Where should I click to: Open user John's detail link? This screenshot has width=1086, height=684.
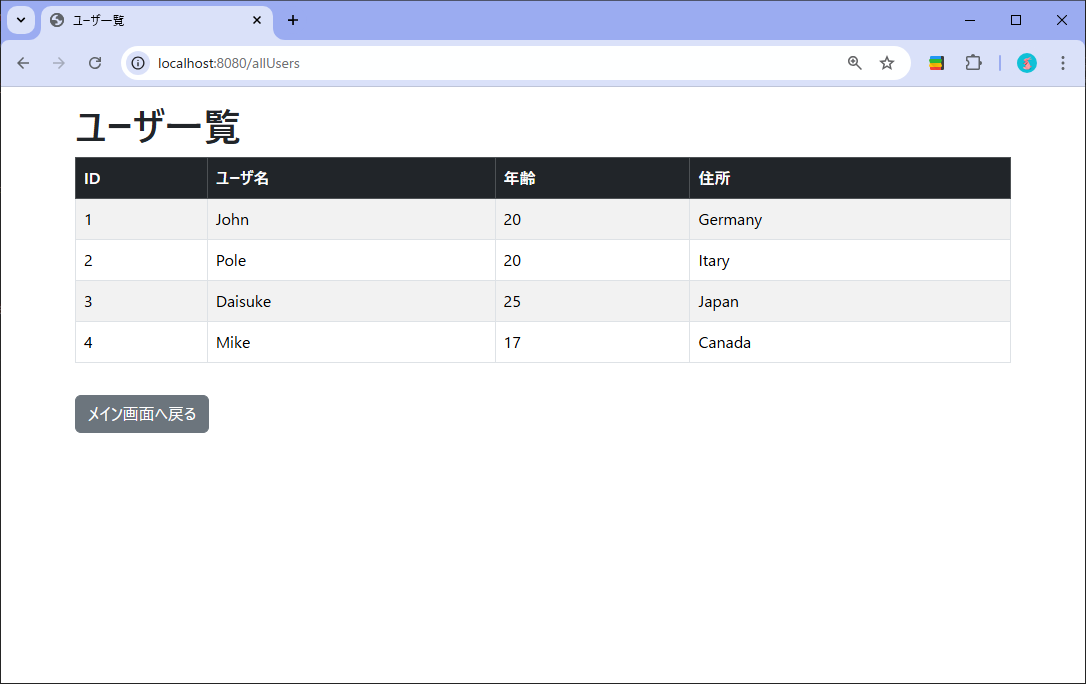pyautogui.click(x=232, y=219)
